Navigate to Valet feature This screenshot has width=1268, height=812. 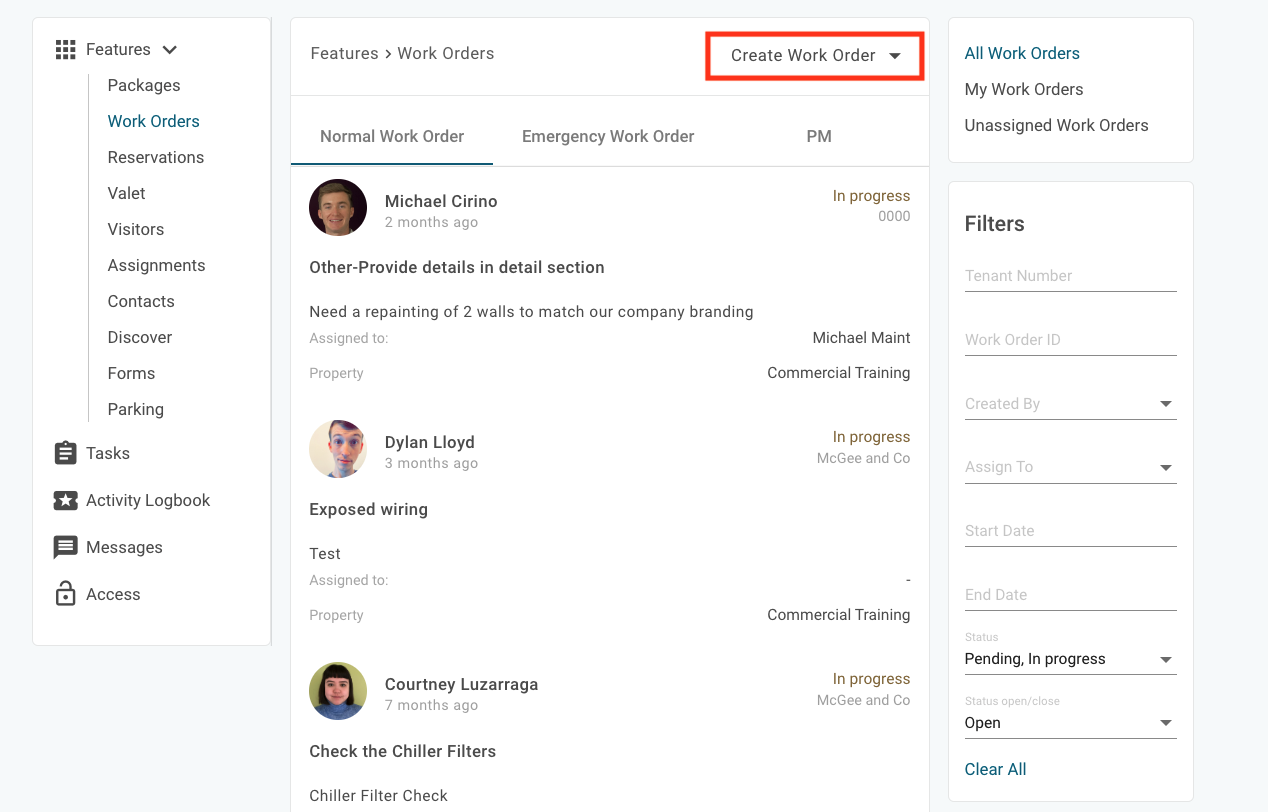point(126,193)
